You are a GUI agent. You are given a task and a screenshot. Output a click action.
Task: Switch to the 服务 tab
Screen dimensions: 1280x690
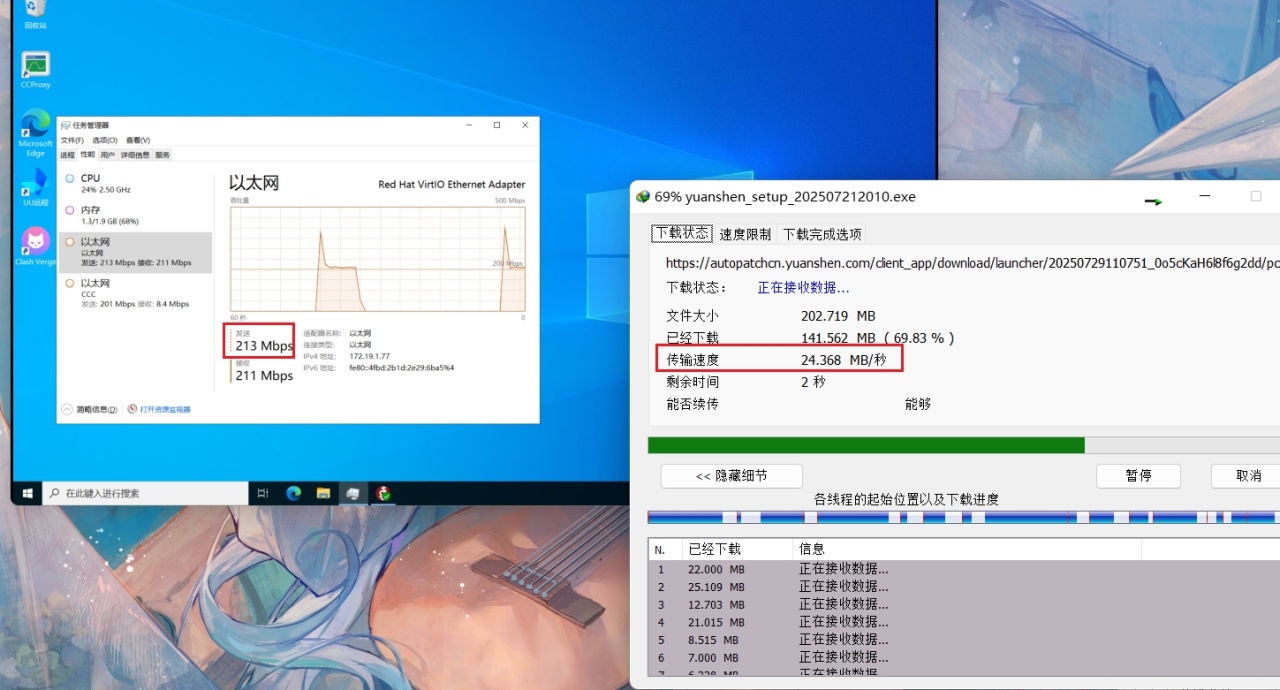coord(162,155)
